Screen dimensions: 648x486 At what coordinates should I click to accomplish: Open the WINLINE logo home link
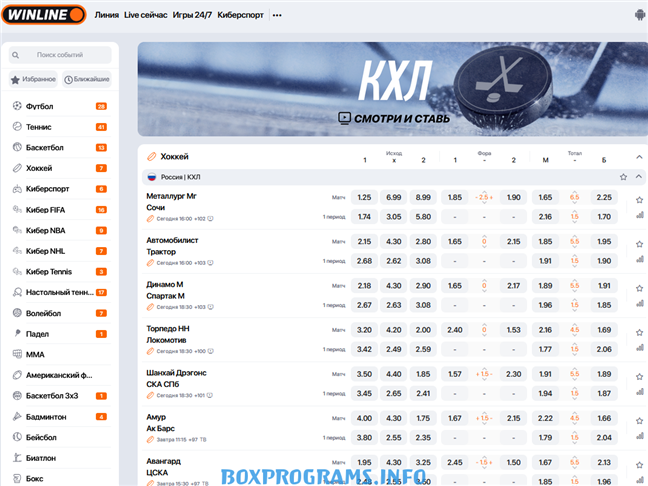point(43,15)
